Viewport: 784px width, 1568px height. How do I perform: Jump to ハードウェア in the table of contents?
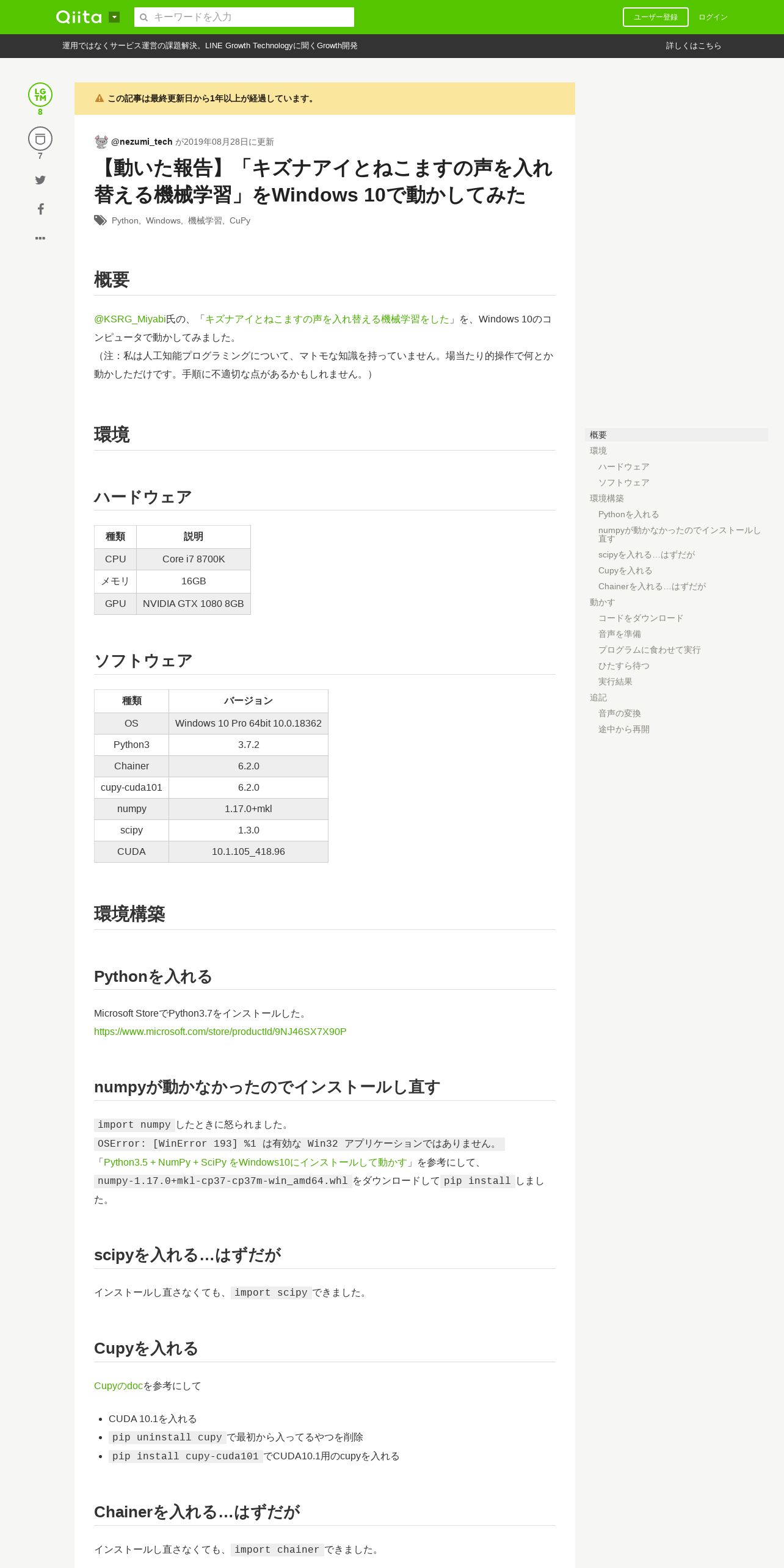[623, 466]
